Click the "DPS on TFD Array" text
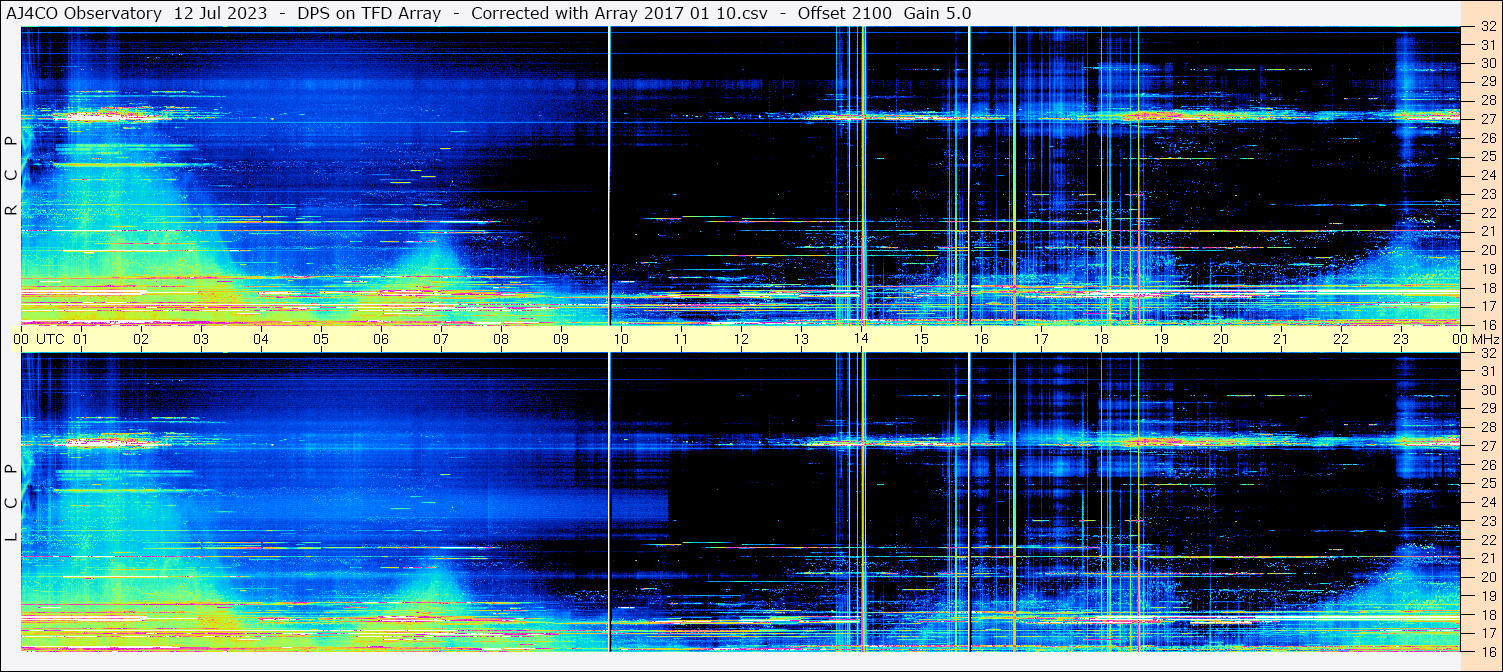The image size is (1503, 672). click(x=369, y=13)
